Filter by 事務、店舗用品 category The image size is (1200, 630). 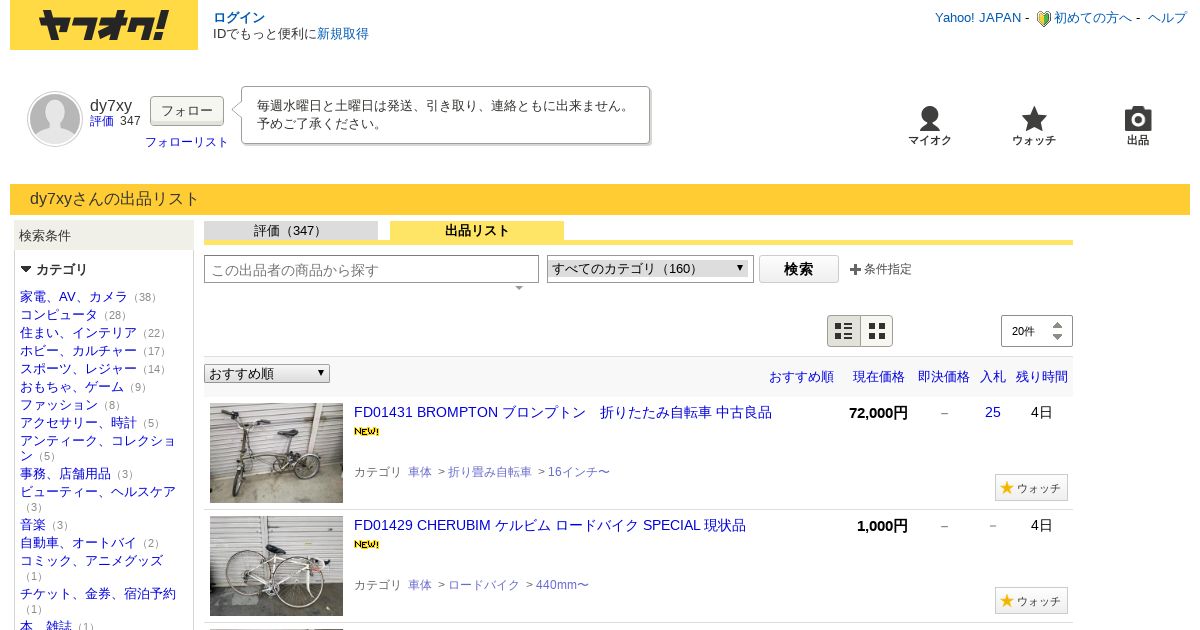pos(65,474)
